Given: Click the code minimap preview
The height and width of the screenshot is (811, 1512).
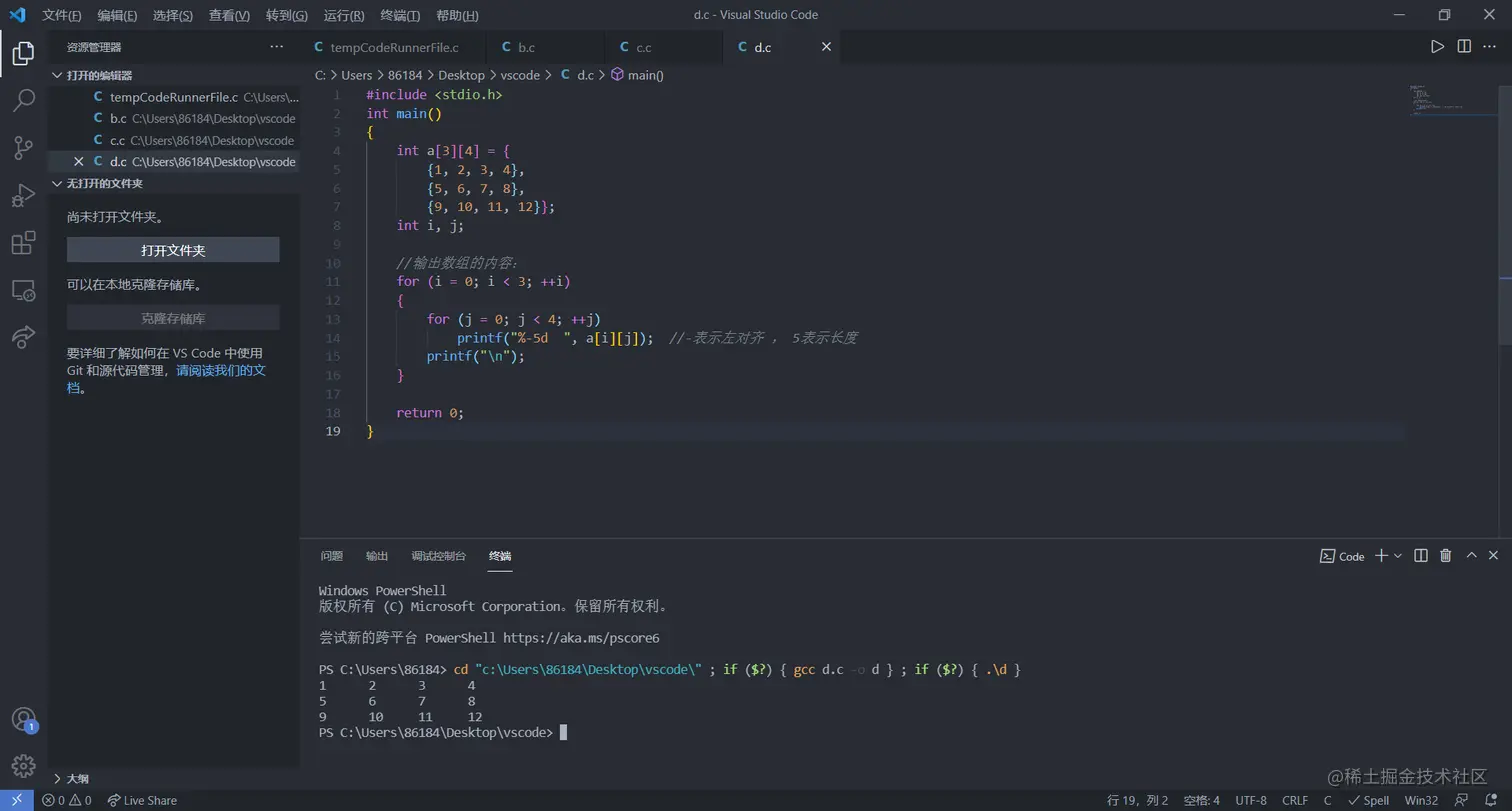Looking at the screenshot, I should pos(1452,100).
